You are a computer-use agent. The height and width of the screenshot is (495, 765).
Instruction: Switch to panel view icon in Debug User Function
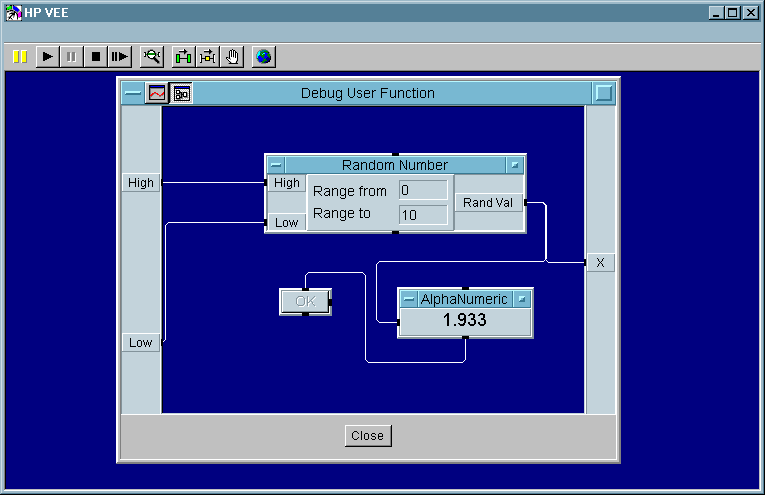point(157,93)
